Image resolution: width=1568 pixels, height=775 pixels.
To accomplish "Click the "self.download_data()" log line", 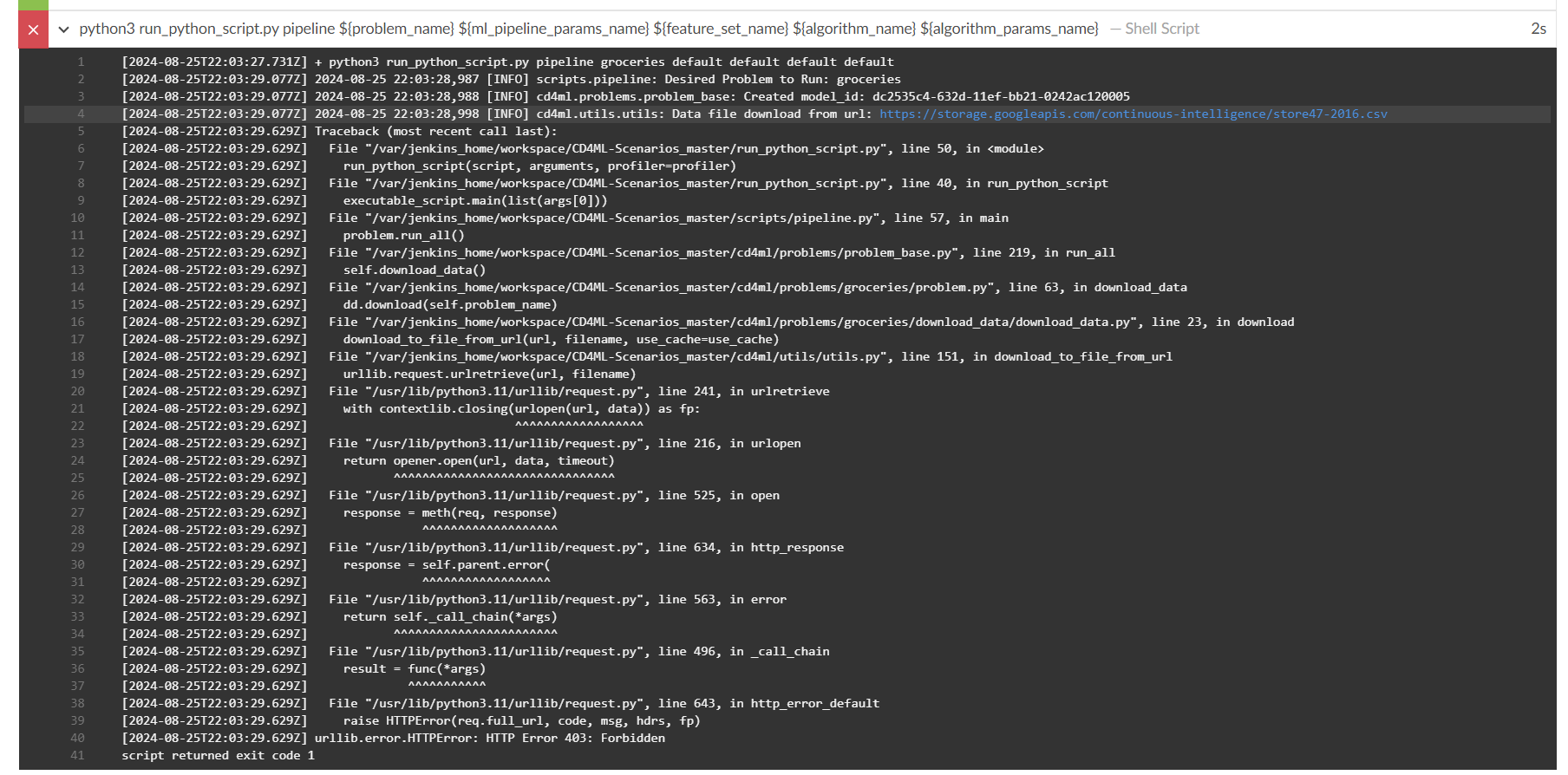I will tap(415, 270).
